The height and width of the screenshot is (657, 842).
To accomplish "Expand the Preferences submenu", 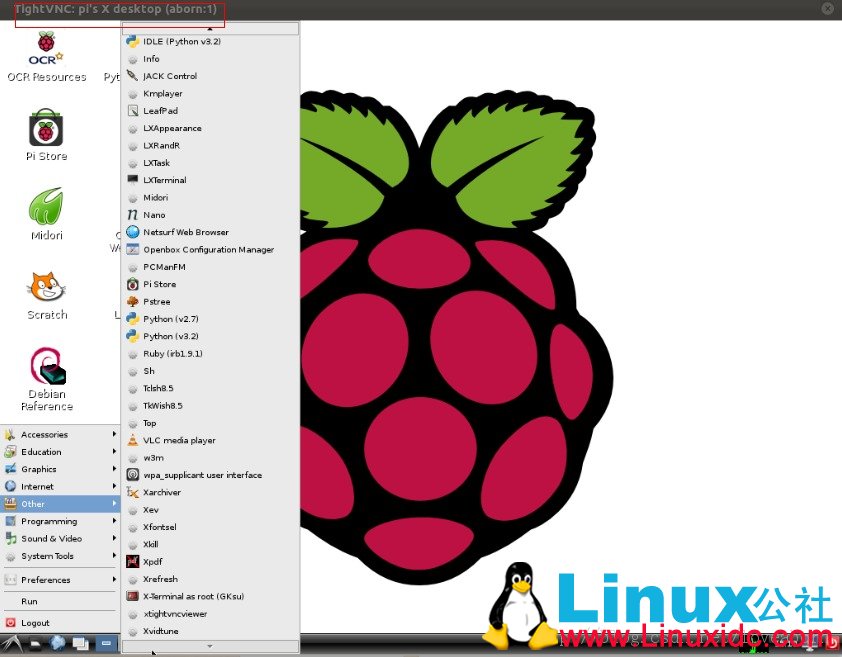I will tap(60, 580).
